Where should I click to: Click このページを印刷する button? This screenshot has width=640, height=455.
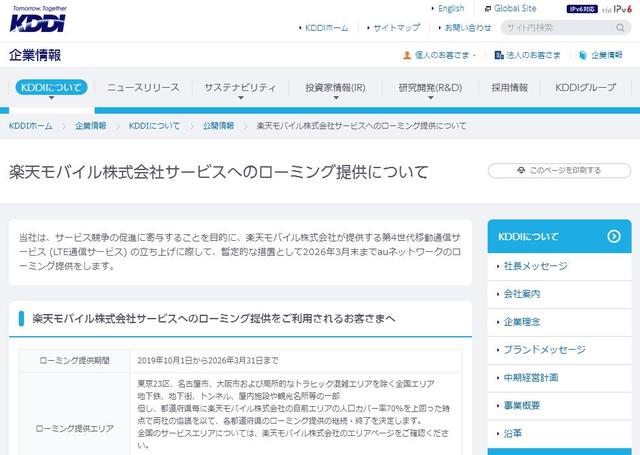[559, 171]
